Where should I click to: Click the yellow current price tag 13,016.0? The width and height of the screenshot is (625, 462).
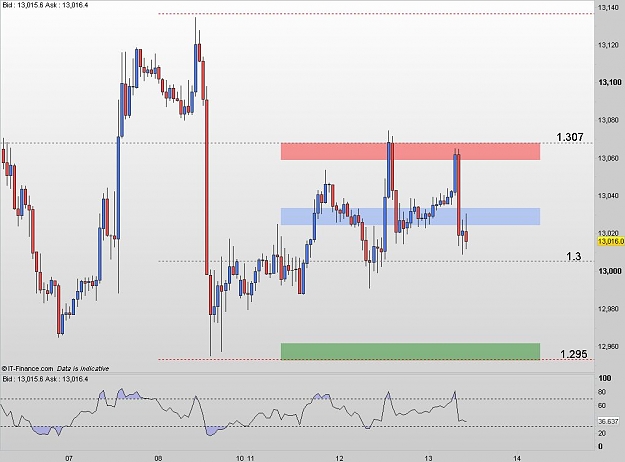pyautogui.click(x=611, y=242)
